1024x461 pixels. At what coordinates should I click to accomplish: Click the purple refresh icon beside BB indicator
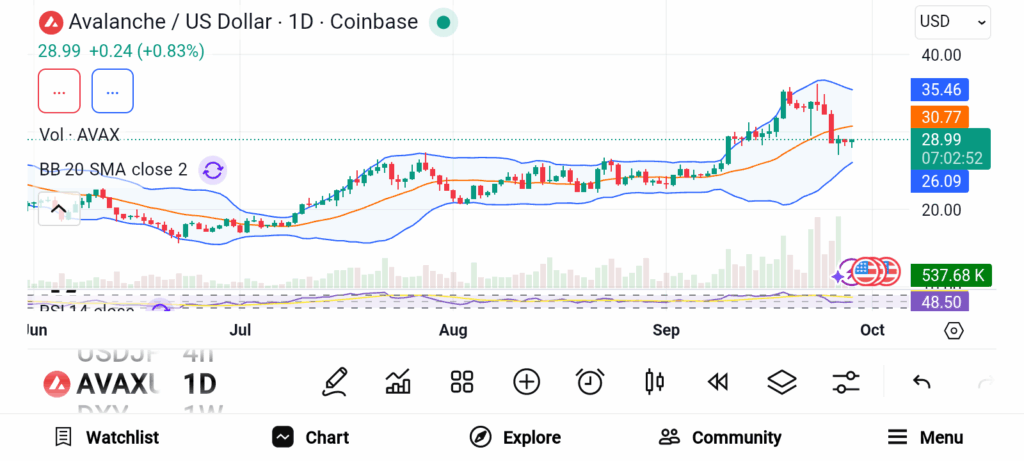(x=212, y=170)
